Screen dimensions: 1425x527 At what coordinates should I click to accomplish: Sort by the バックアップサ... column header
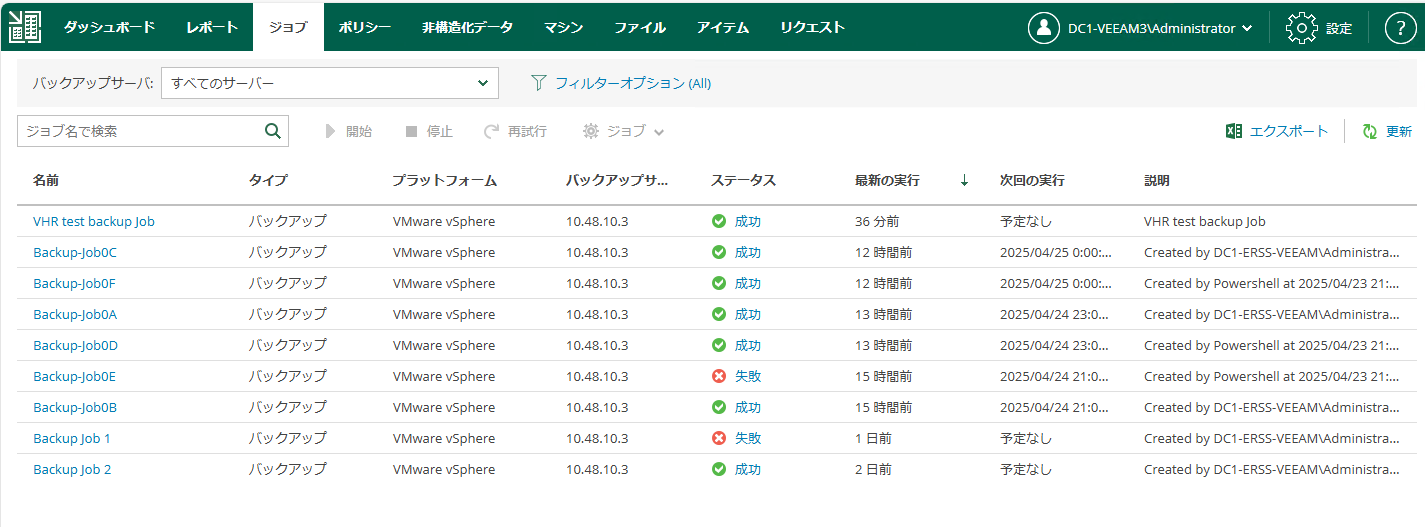pos(617,181)
